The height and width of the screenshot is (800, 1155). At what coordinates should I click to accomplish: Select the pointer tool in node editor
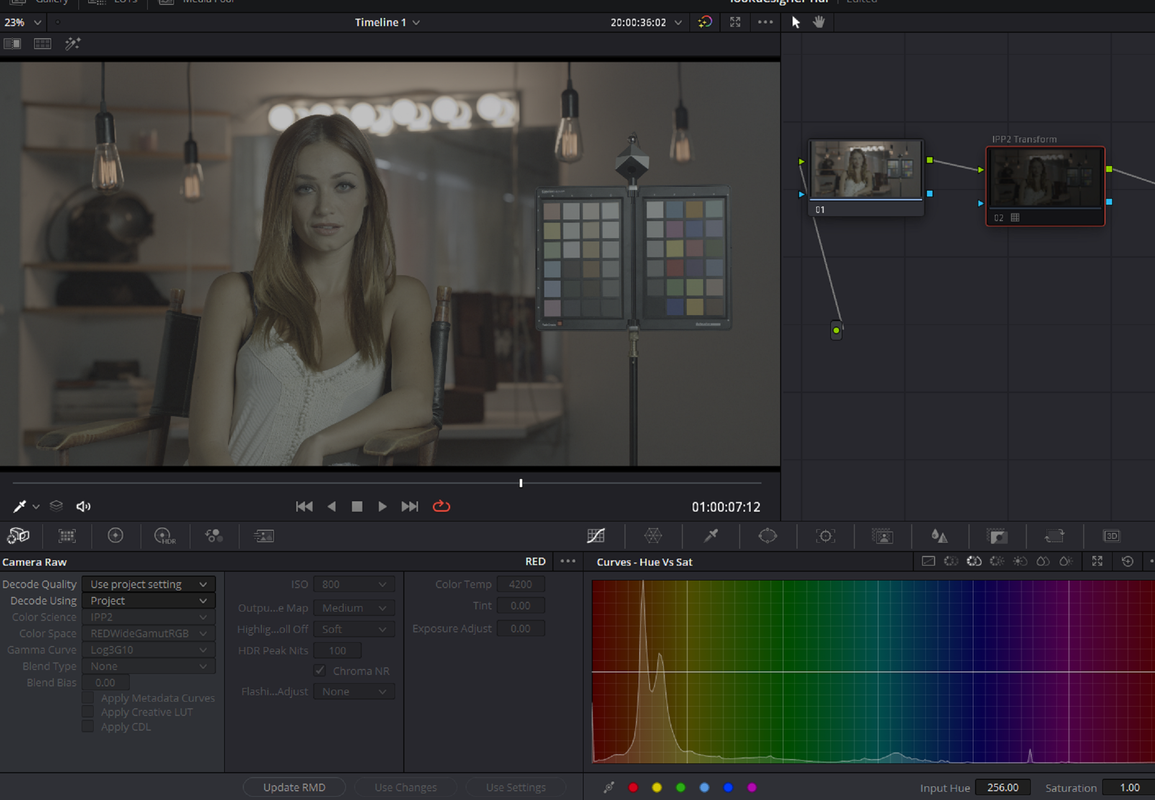click(x=796, y=22)
